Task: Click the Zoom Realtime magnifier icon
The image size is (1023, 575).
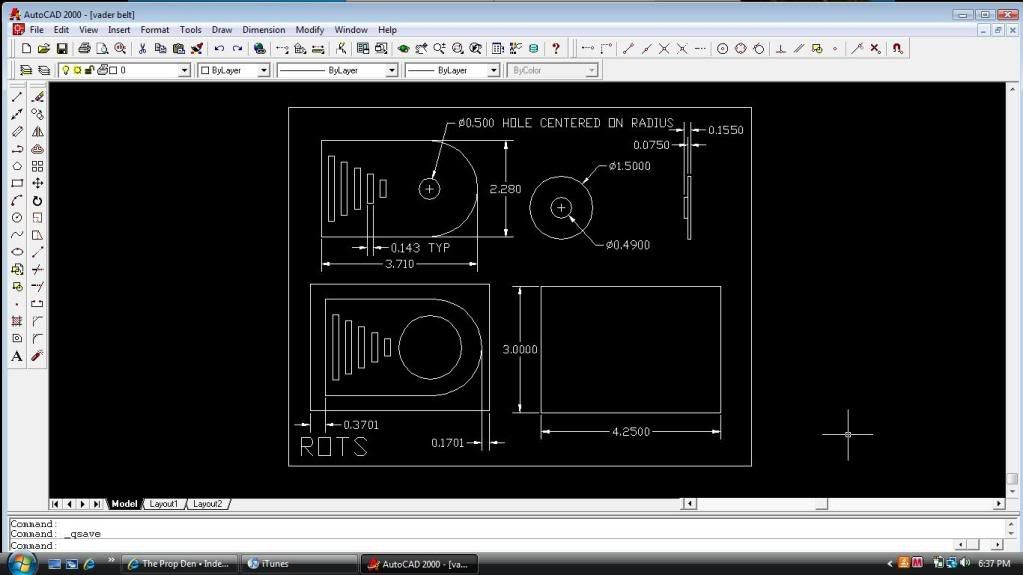Action: click(x=440, y=48)
